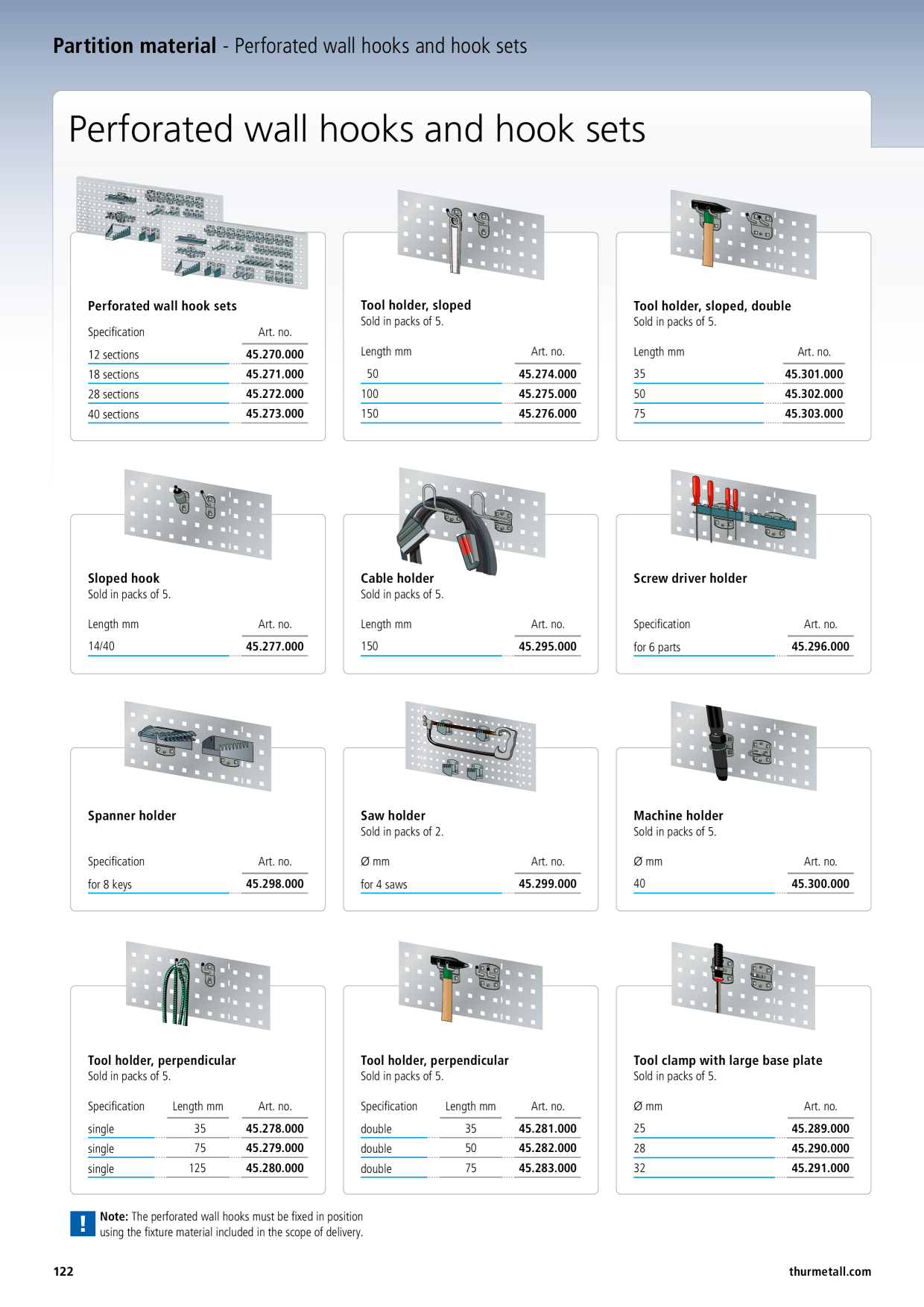Viewport: 924px width, 1307px height.
Task: Select article number 45.280.000
Action: [275, 1168]
